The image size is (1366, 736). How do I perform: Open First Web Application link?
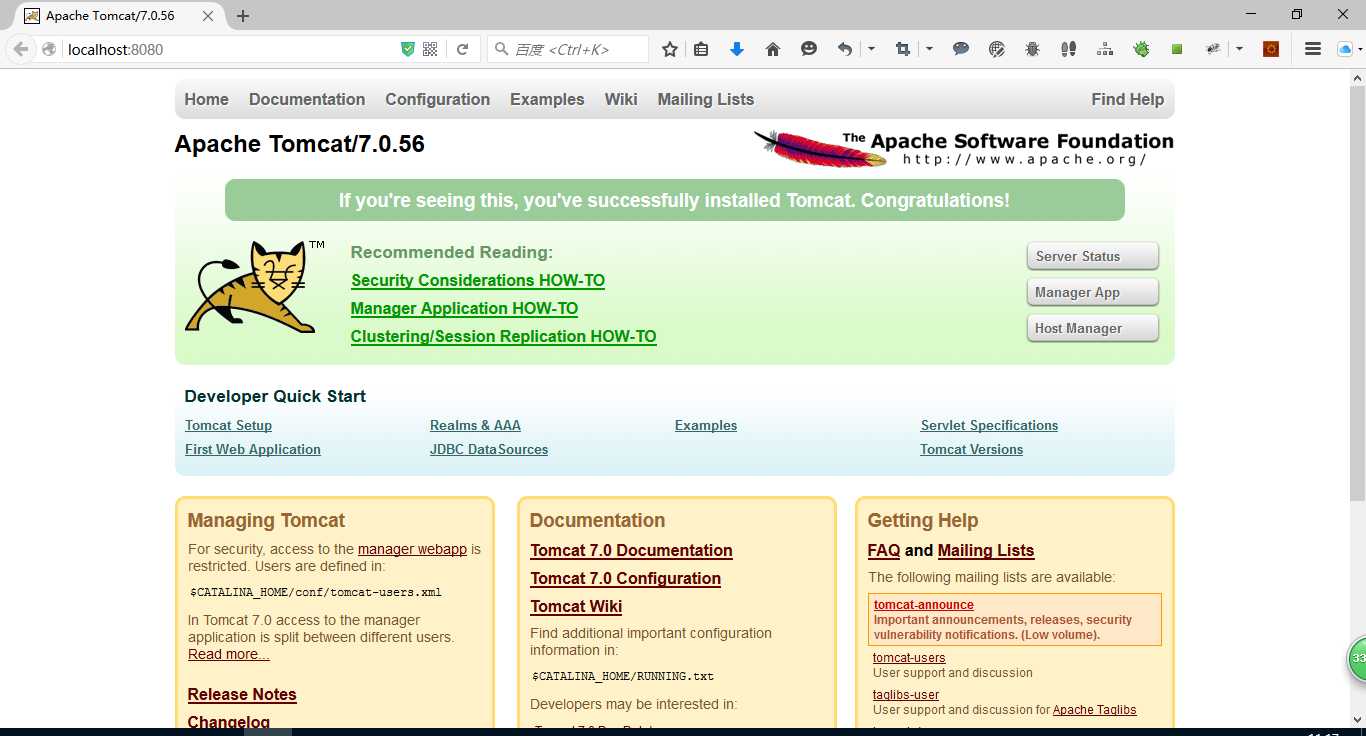point(253,449)
